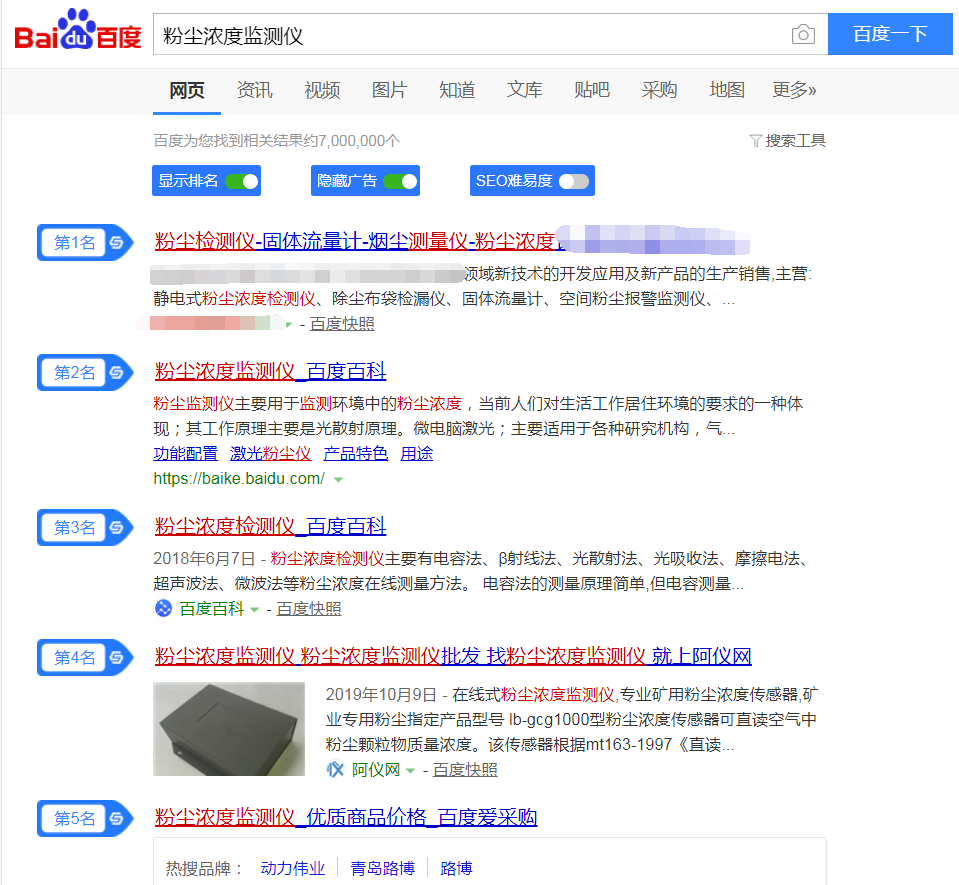Select hot brand 路博
959x885 pixels.
pyautogui.click(x=456, y=869)
